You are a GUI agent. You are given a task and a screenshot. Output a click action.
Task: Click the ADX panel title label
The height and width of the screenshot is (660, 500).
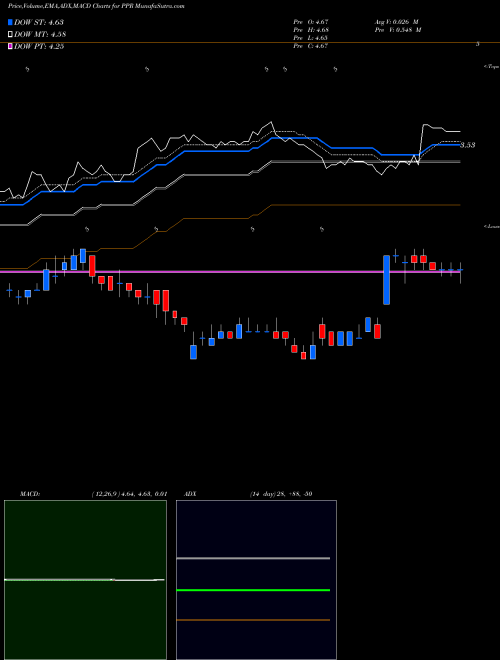190,494
